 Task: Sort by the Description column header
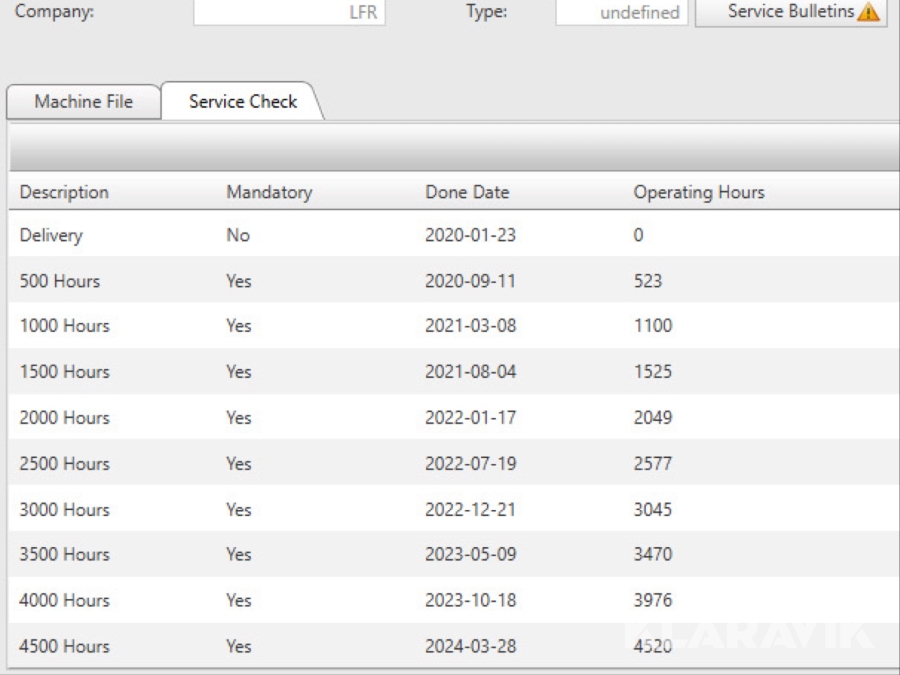pos(64,192)
